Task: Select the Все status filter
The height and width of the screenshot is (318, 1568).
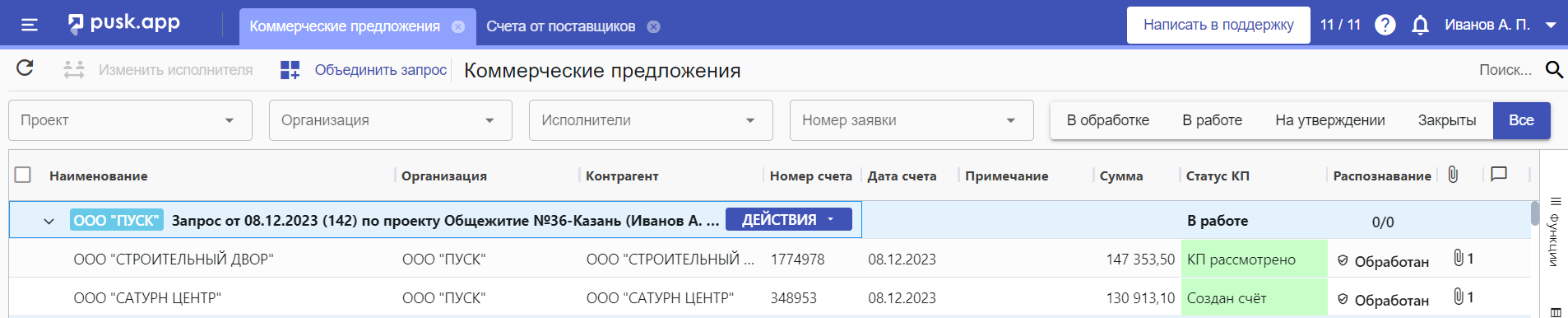Action: [1521, 120]
